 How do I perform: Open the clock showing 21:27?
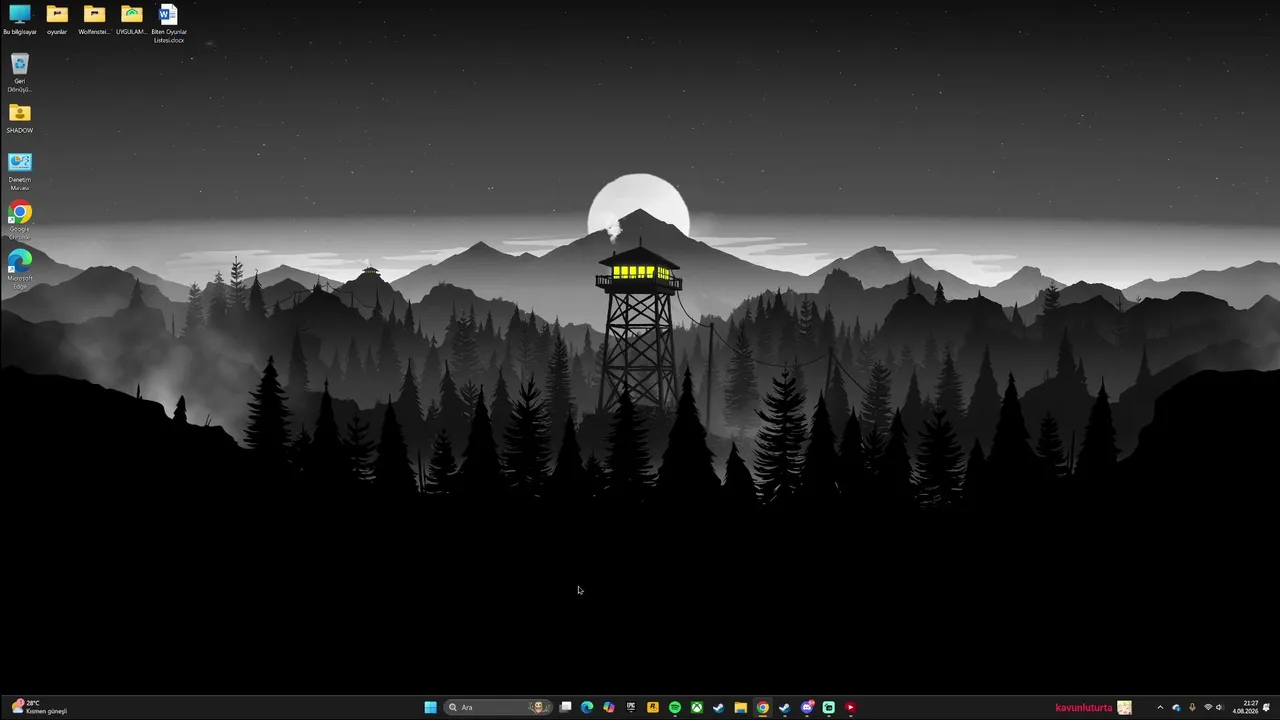coord(1246,708)
